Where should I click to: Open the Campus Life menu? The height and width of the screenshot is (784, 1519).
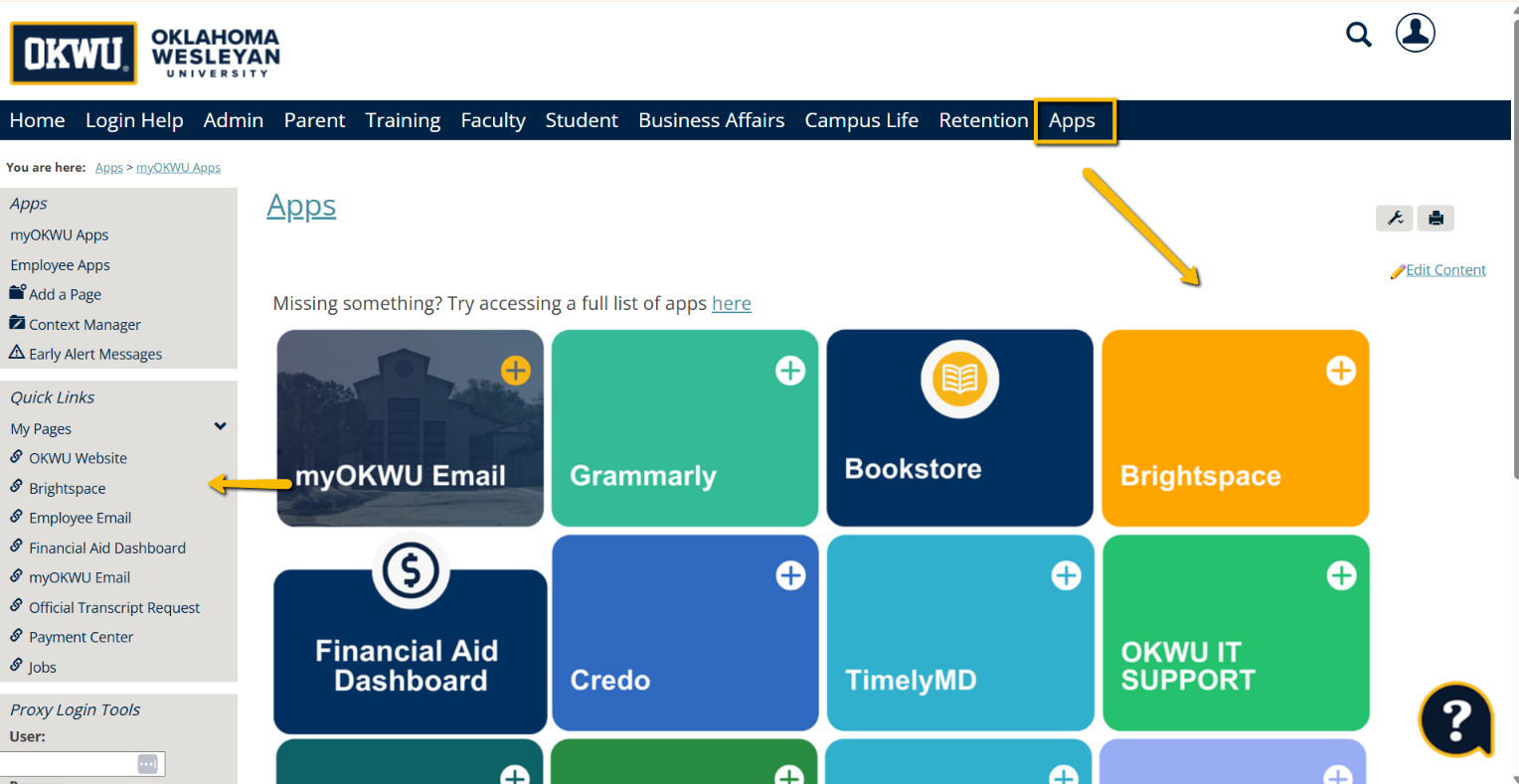coord(862,120)
